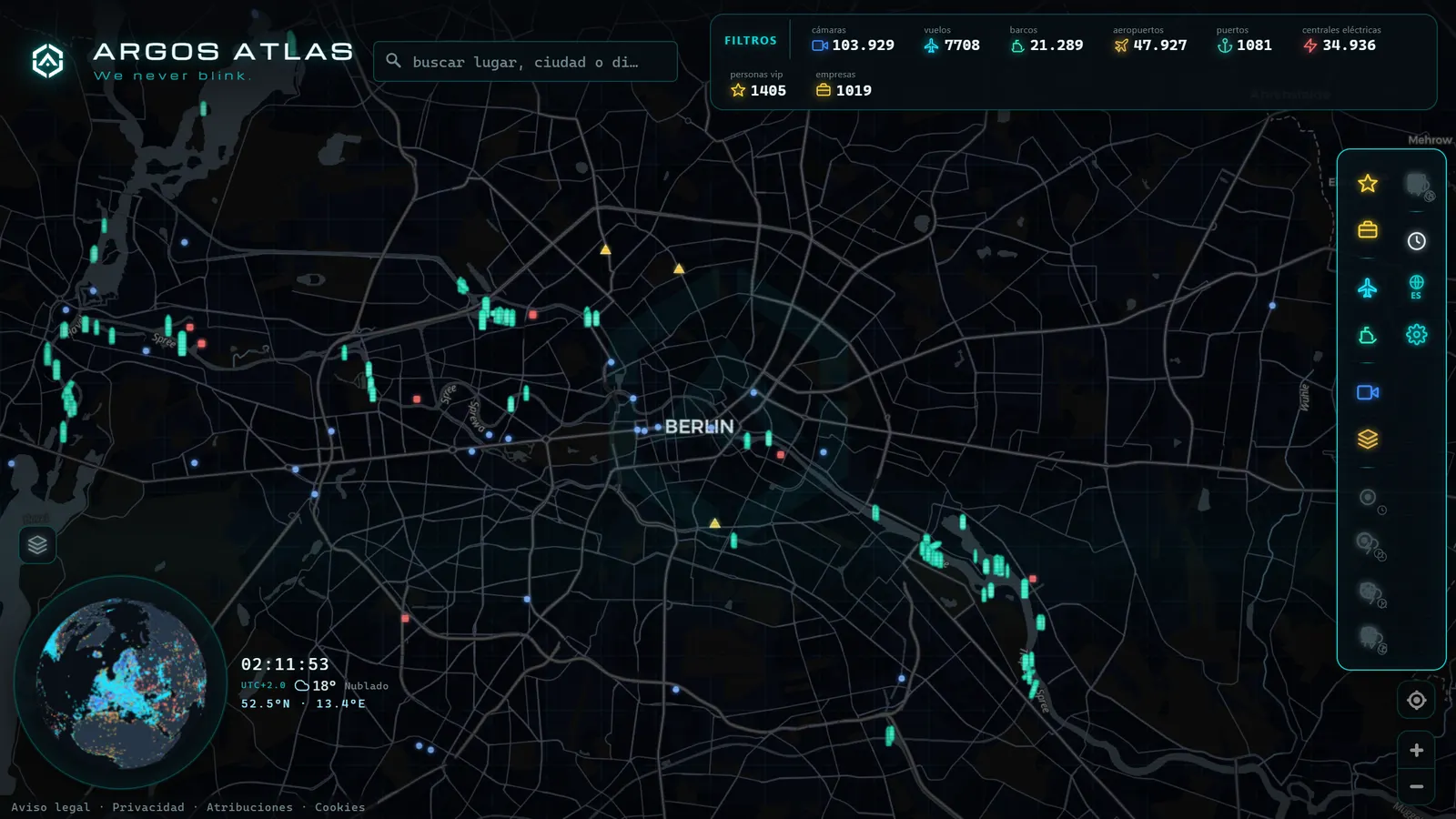Click the clock reading 02:11:53

click(x=285, y=664)
